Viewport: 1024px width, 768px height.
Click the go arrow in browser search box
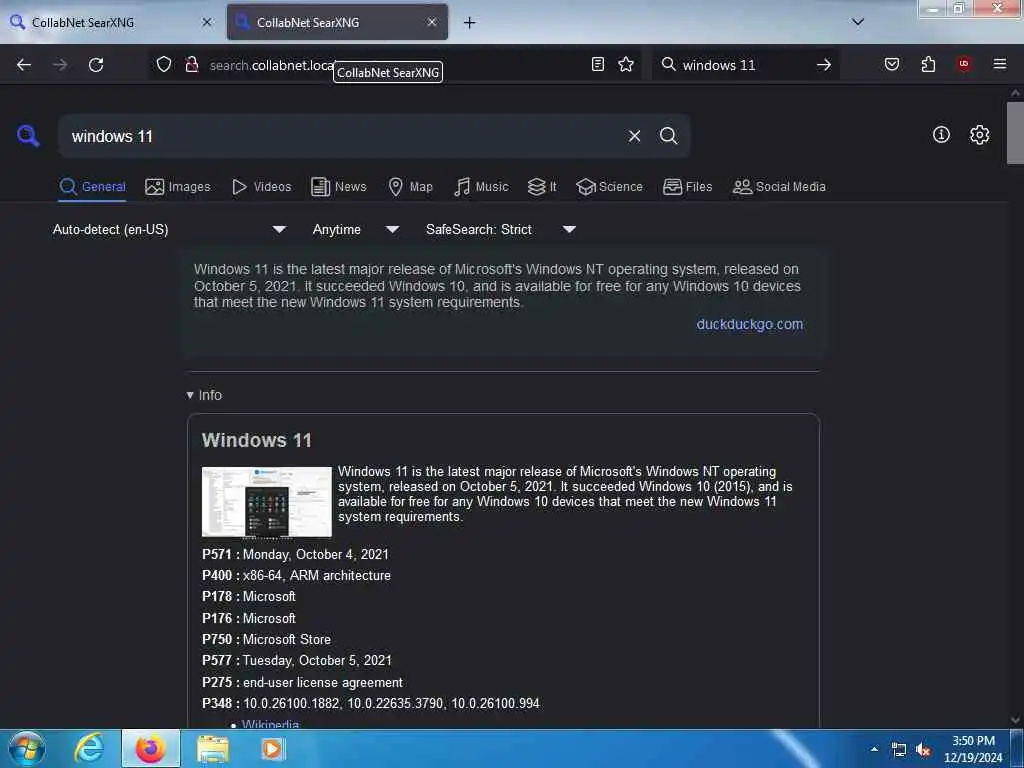click(x=824, y=65)
